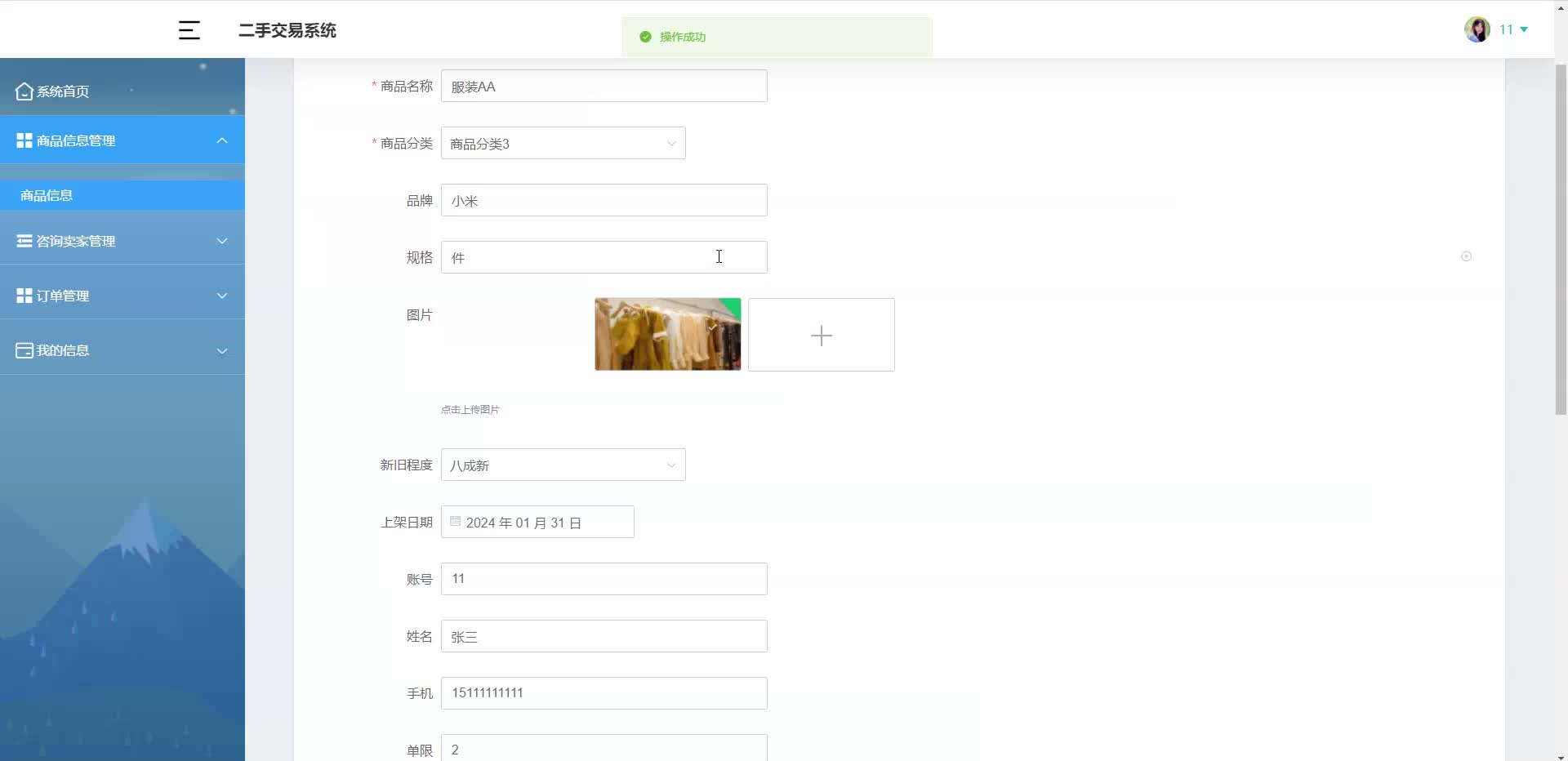Click the 姓名 input containing 张三
The width and height of the screenshot is (1568, 761).
(x=604, y=636)
